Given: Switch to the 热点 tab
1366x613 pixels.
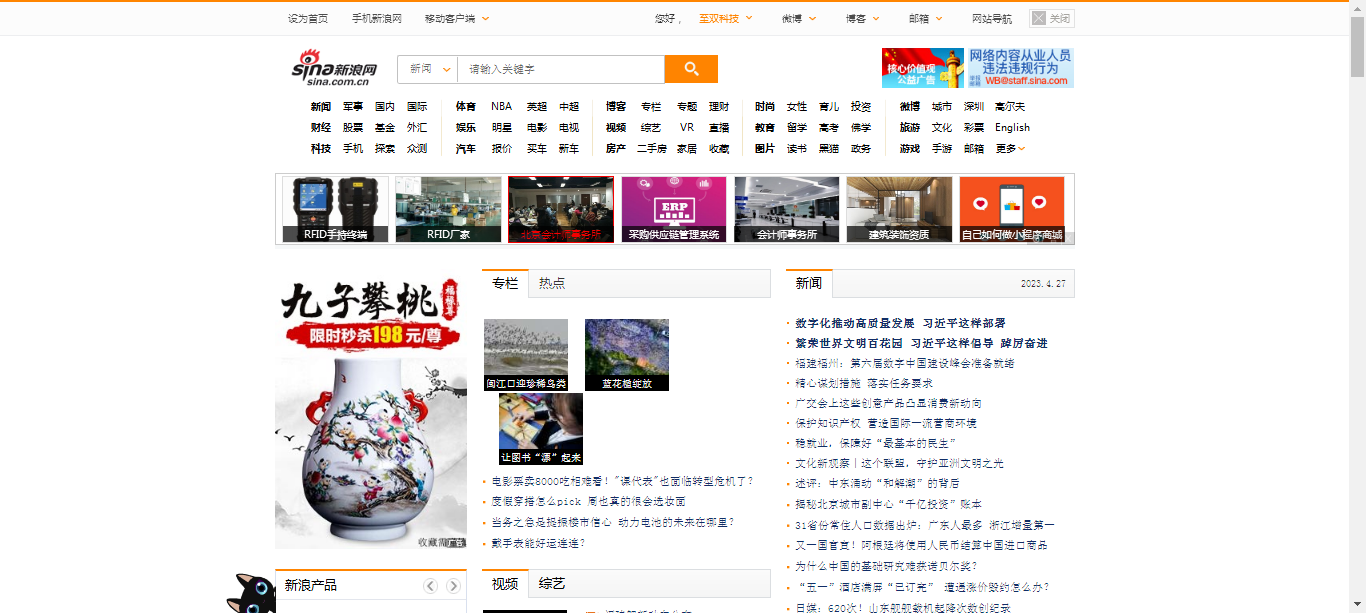Looking at the screenshot, I should [x=552, y=283].
